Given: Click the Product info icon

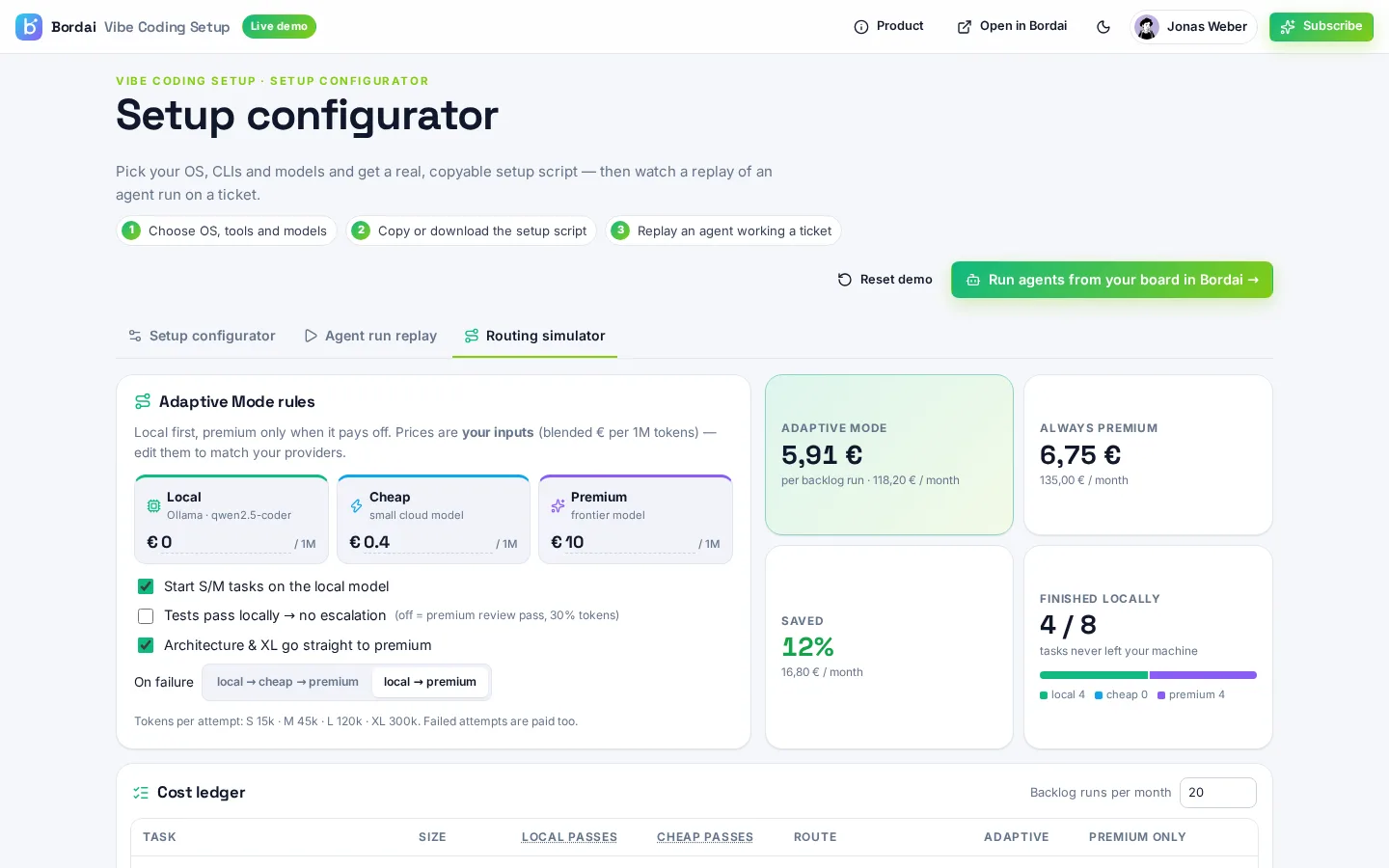Looking at the screenshot, I should (861, 27).
